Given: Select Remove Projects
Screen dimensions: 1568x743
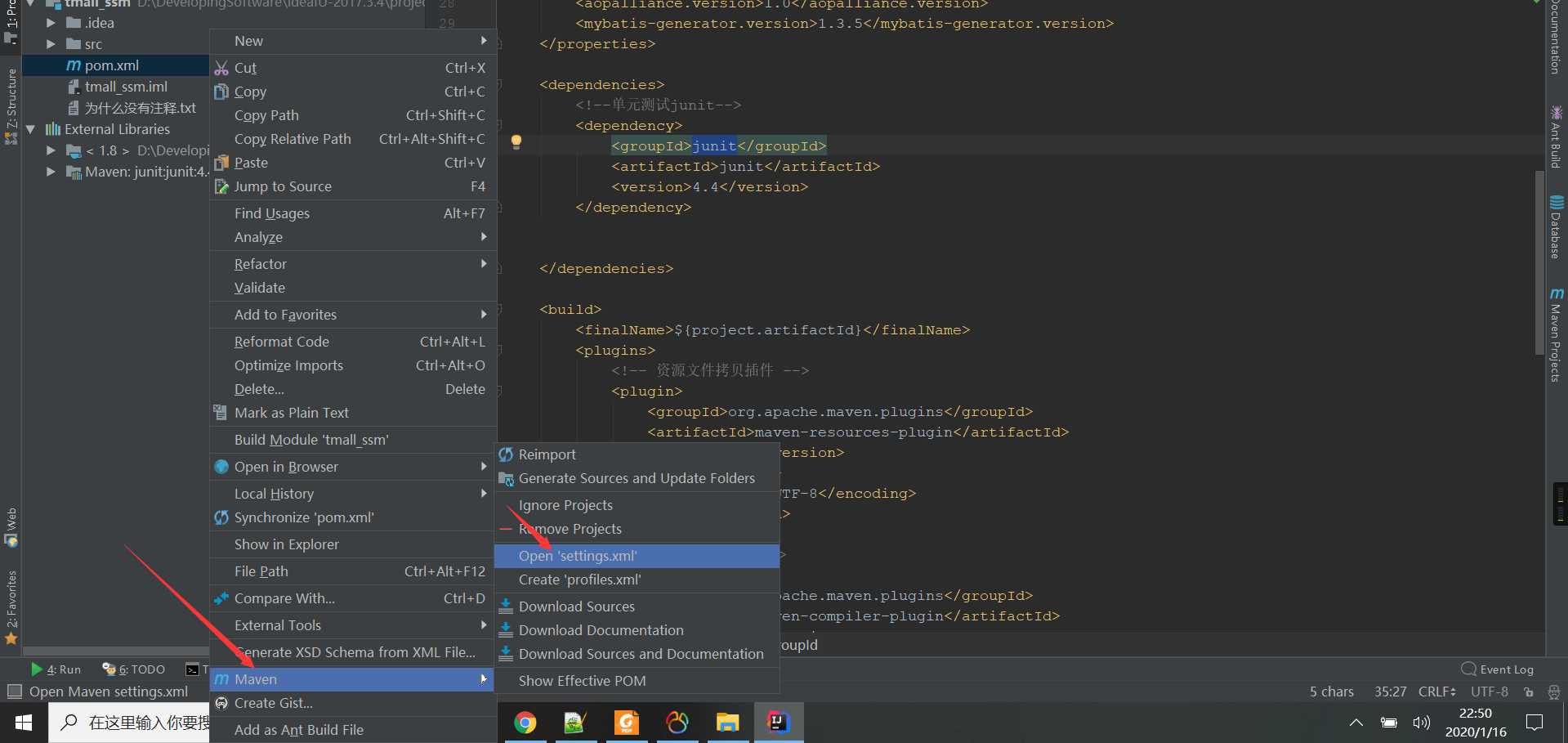Looking at the screenshot, I should point(637,529).
